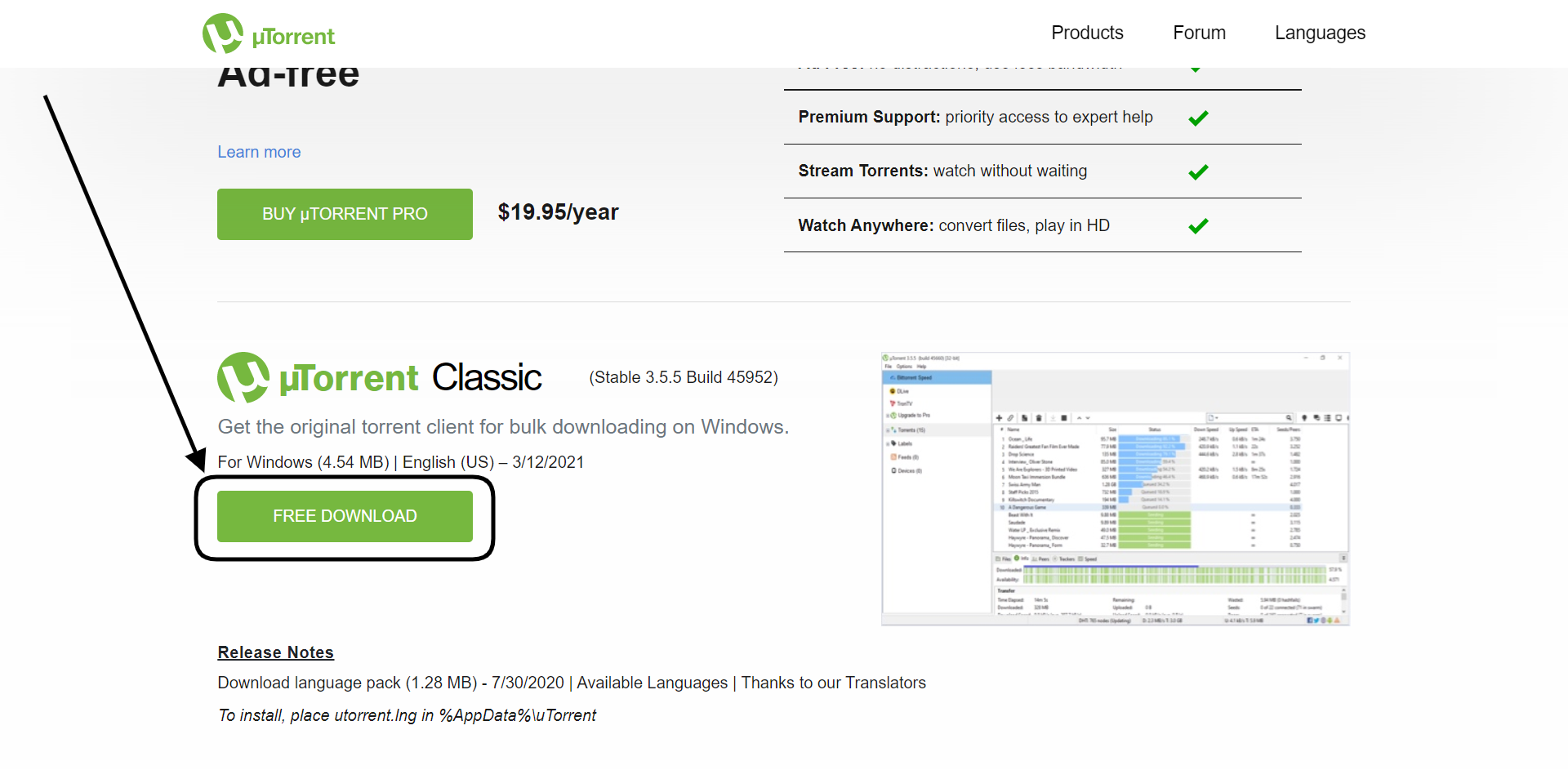Select the $19.95/year price text
Screen dimensions: 1568x770
pyautogui.click(x=559, y=212)
